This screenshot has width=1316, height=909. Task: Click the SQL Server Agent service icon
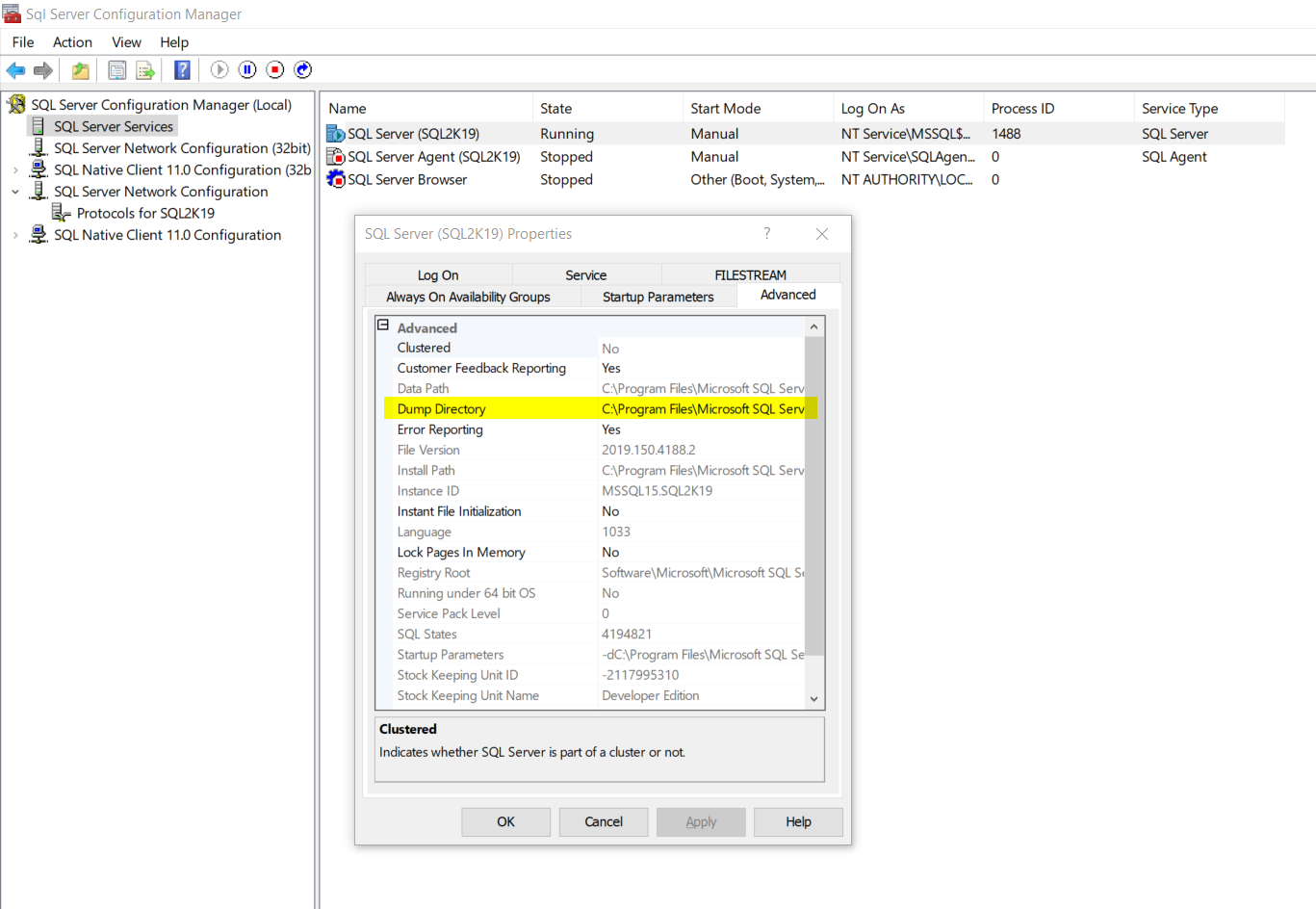pyautogui.click(x=336, y=156)
